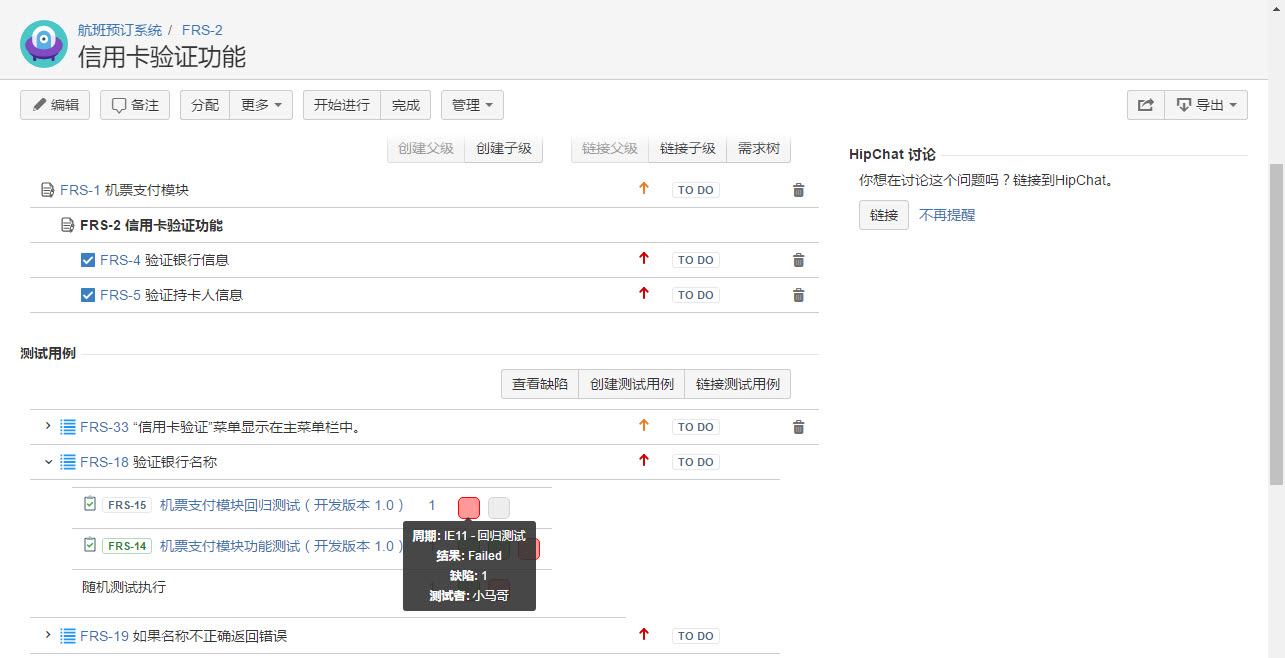
Task: Click the FRS-1 orange priority arrow
Action: click(644, 188)
